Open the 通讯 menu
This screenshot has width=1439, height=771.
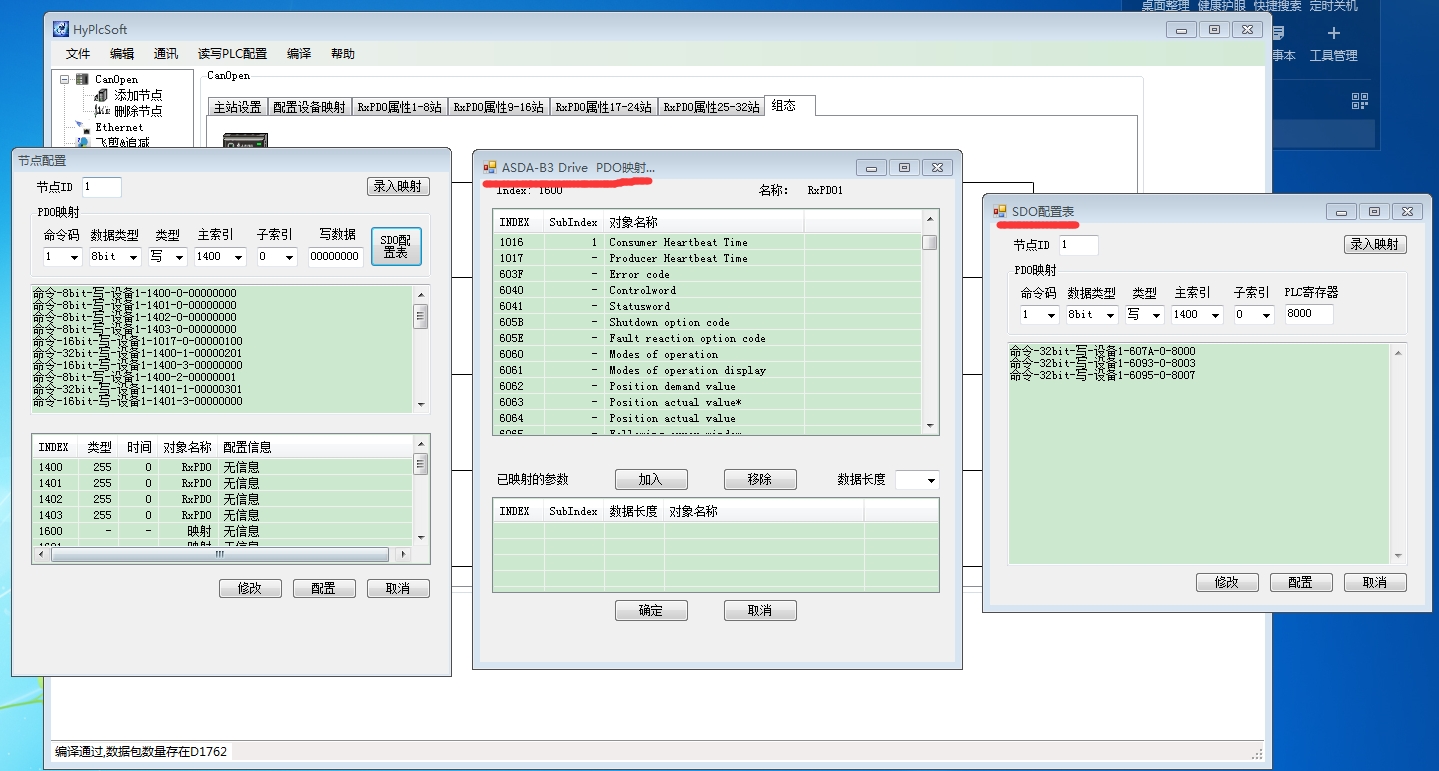(x=166, y=54)
